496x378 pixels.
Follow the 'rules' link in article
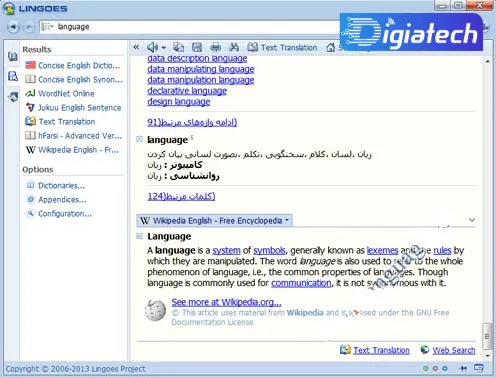point(442,250)
